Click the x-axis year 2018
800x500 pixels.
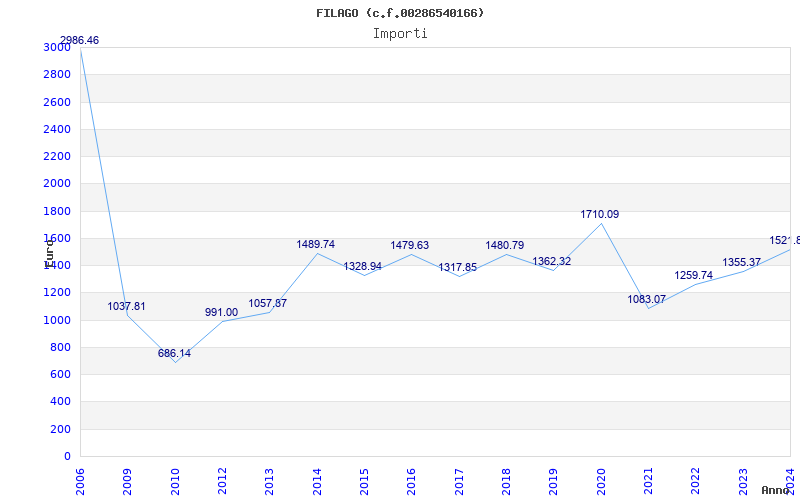pyautogui.click(x=507, y=482)
